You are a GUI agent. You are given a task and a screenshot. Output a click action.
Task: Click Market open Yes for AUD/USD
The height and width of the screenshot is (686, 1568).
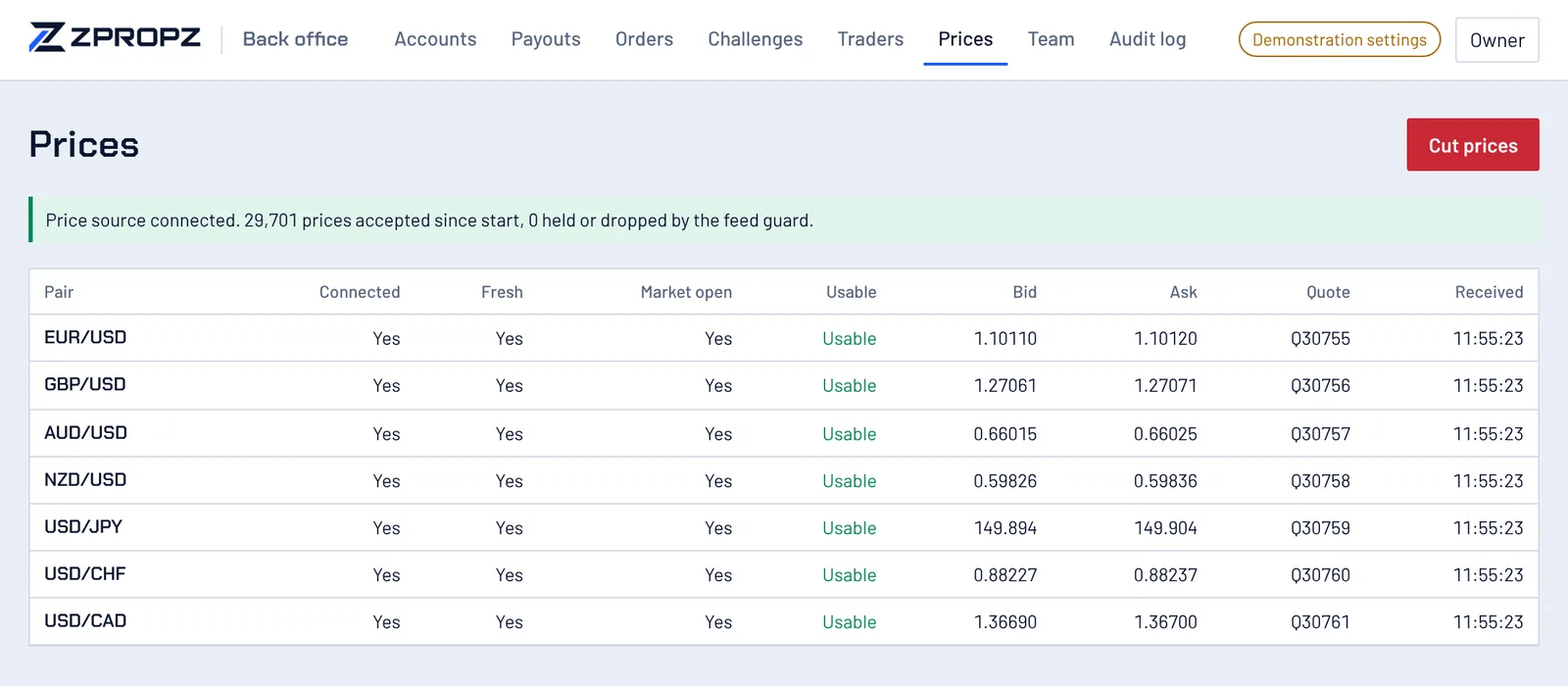tap(718, 433)
